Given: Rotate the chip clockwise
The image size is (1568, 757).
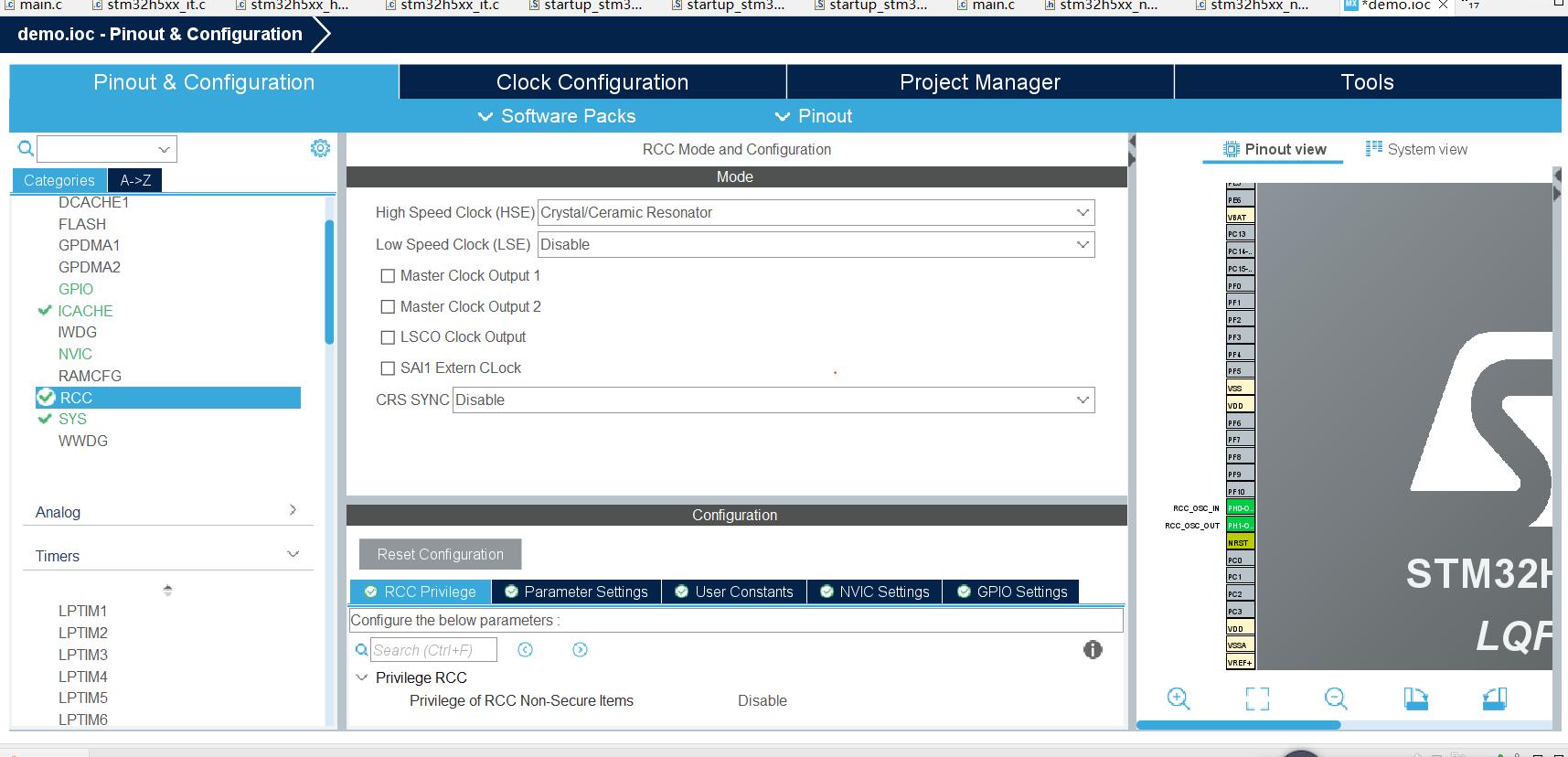Looking at the screenshot, I should coord(1415,698).
